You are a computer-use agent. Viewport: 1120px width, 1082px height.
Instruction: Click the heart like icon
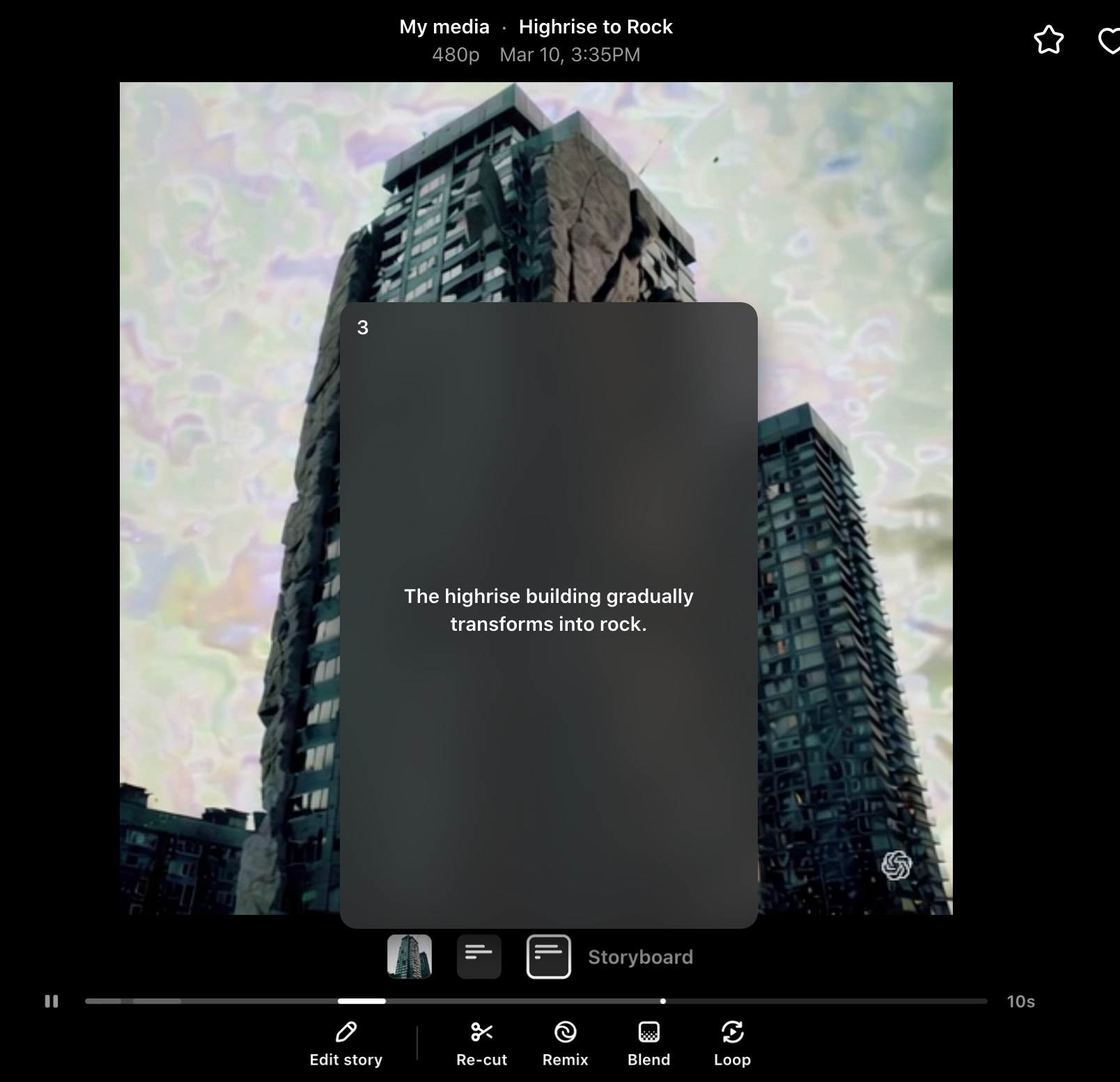(1110, 40)
